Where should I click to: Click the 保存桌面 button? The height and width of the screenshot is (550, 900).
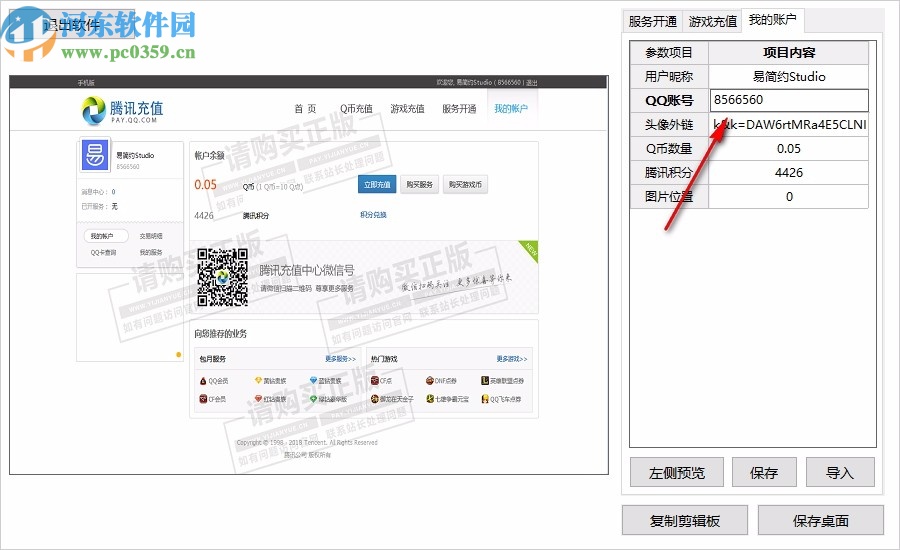click(x=821, y=521)
